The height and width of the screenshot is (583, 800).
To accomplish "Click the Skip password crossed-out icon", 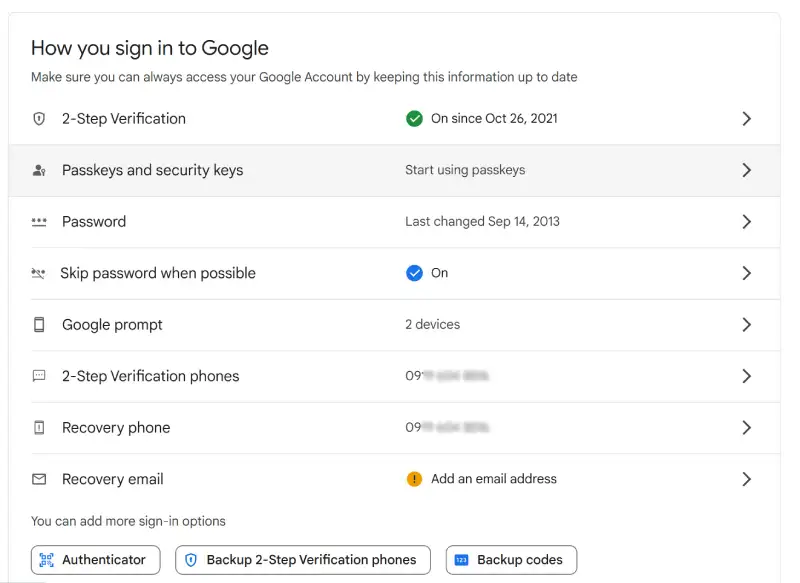I will tap(39, 273).
